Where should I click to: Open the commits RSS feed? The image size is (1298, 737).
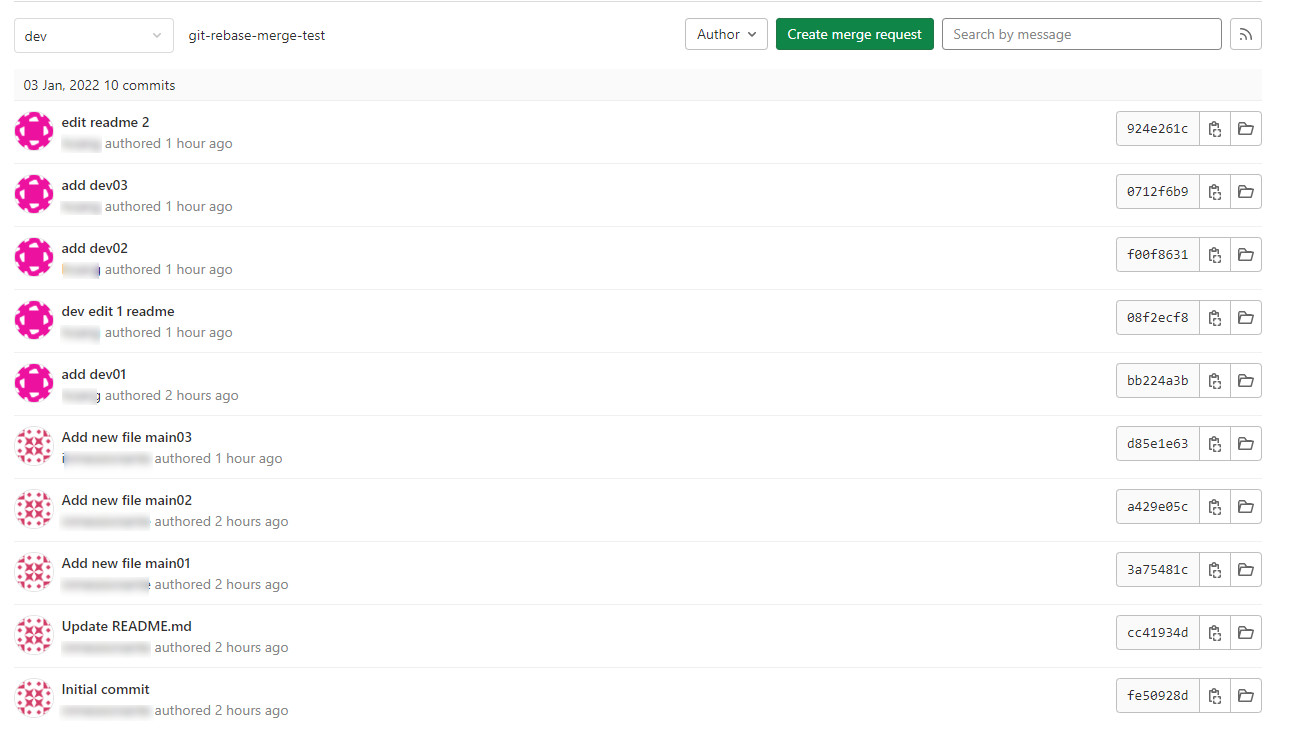tap(1246, 34)
